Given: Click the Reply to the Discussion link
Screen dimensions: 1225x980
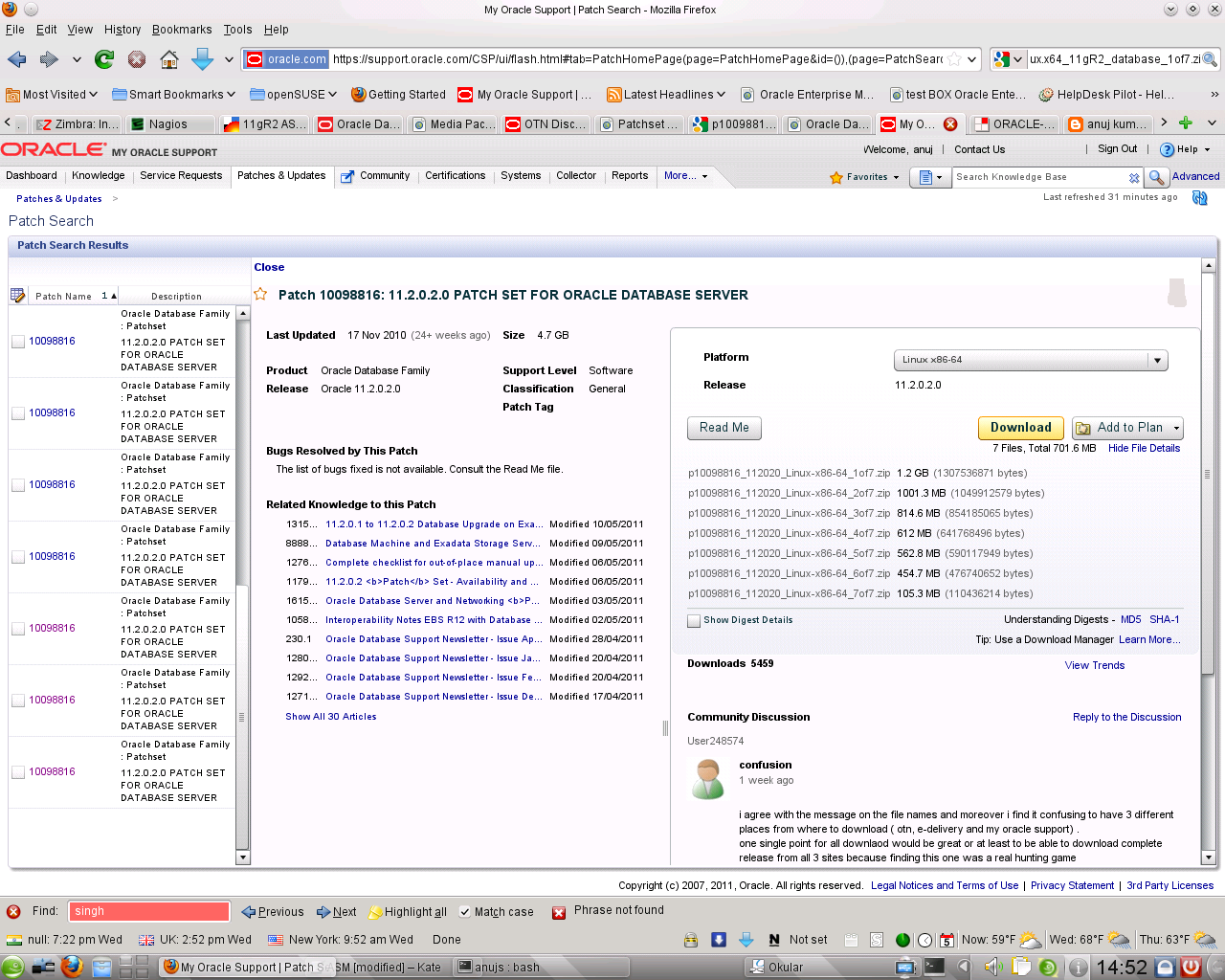Looking at the screenshot, I should click(1126, 717).
